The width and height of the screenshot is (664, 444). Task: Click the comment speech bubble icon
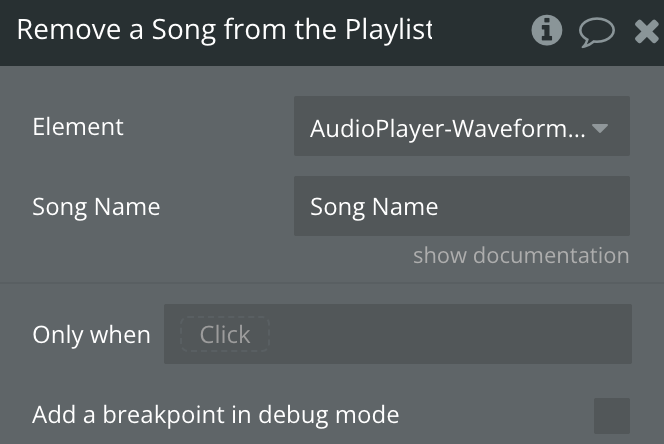pos(596,31)
